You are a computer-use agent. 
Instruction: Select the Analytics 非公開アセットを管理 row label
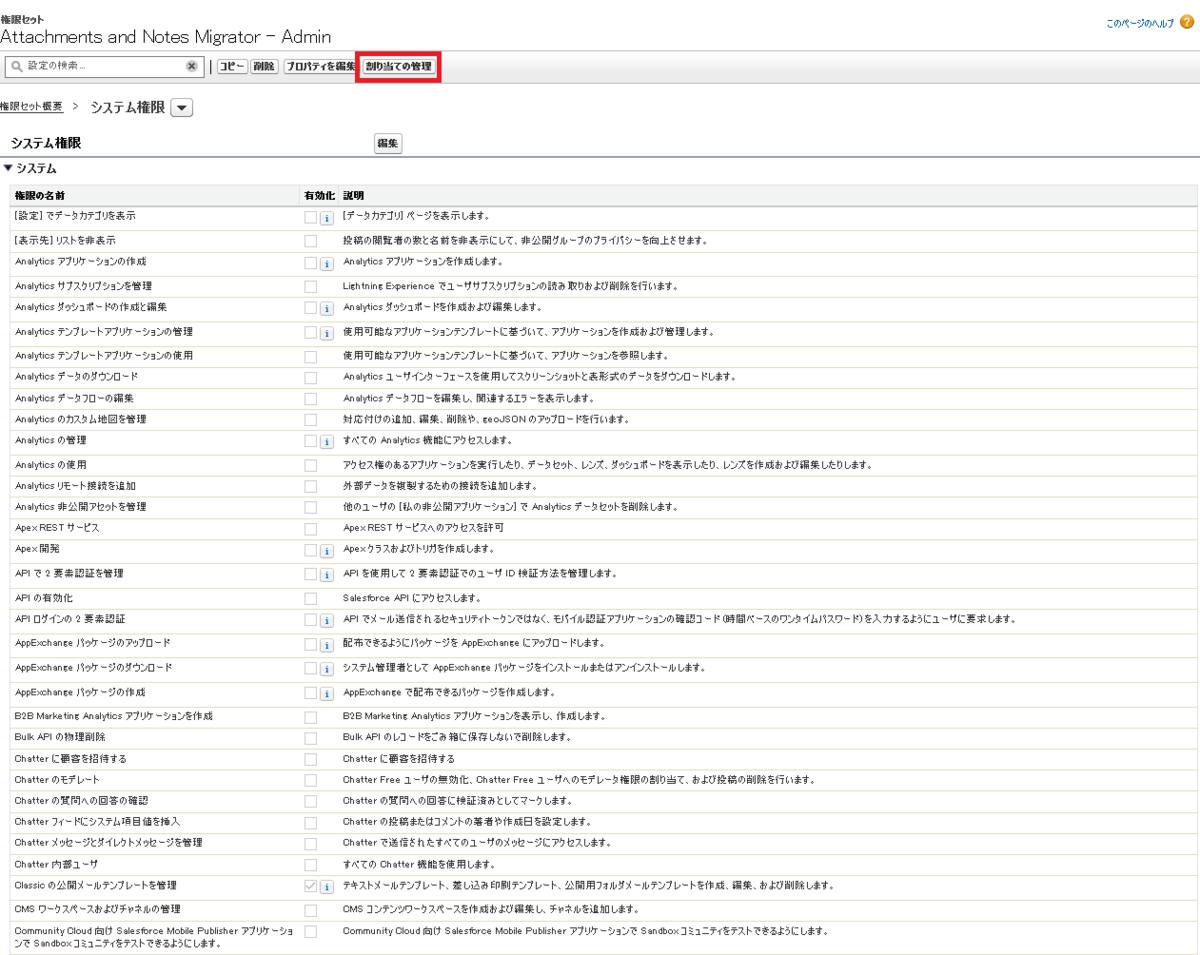(x=81, y=507)
